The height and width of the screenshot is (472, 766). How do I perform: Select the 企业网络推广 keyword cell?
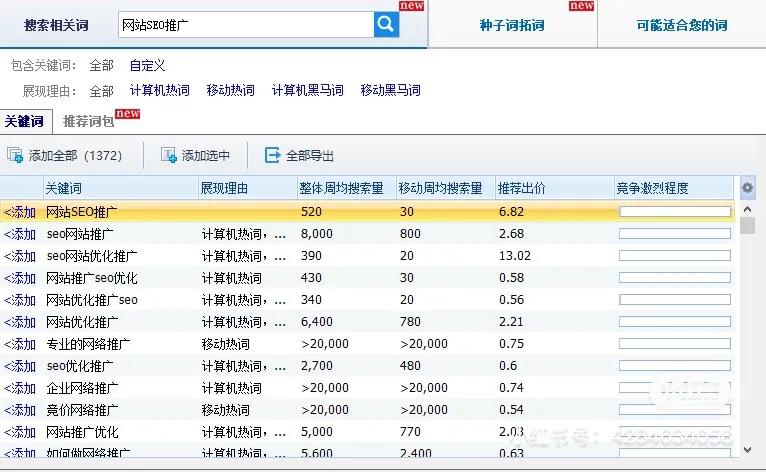tap(82, 388)
